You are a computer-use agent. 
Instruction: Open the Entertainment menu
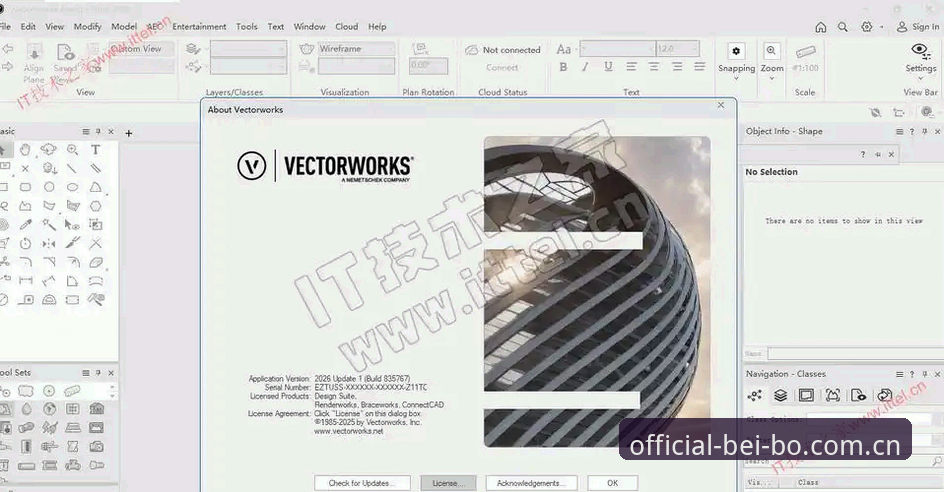pos(199,26)
